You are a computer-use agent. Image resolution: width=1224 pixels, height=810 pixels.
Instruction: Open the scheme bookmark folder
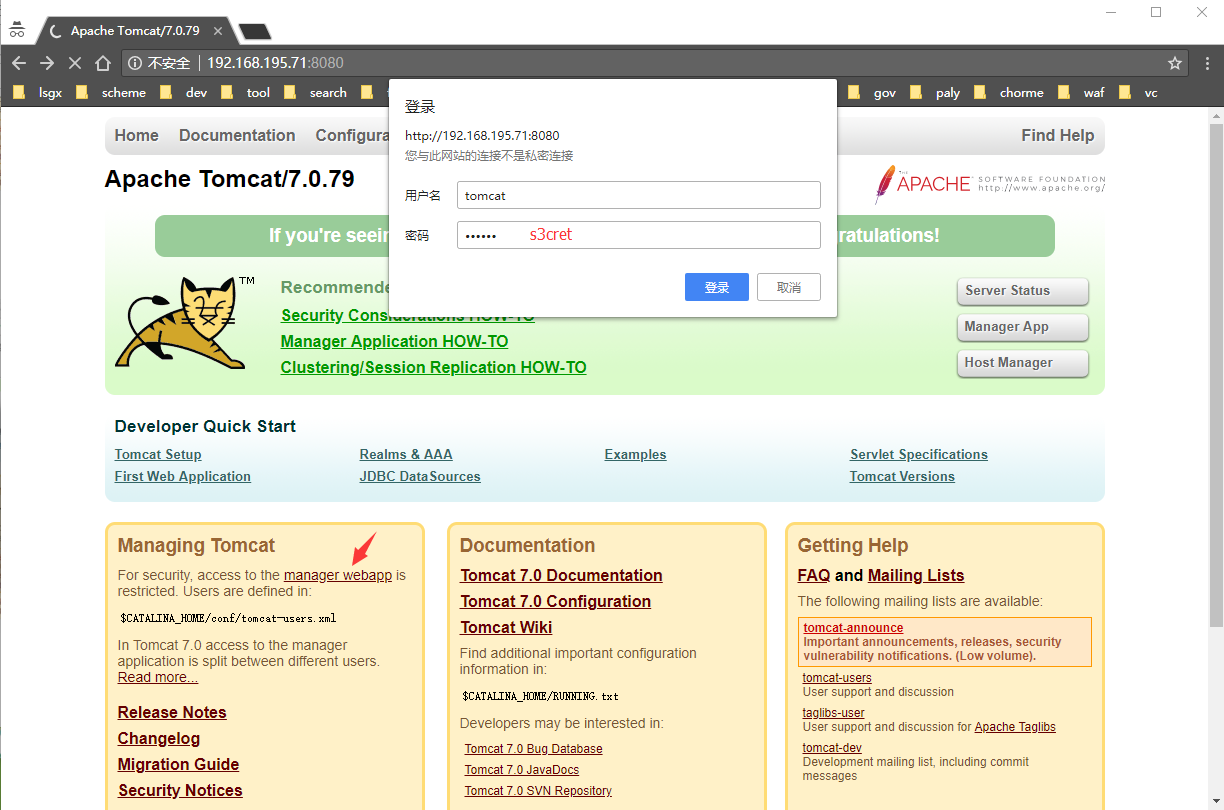pyautogui.click(x=113, y=93)
